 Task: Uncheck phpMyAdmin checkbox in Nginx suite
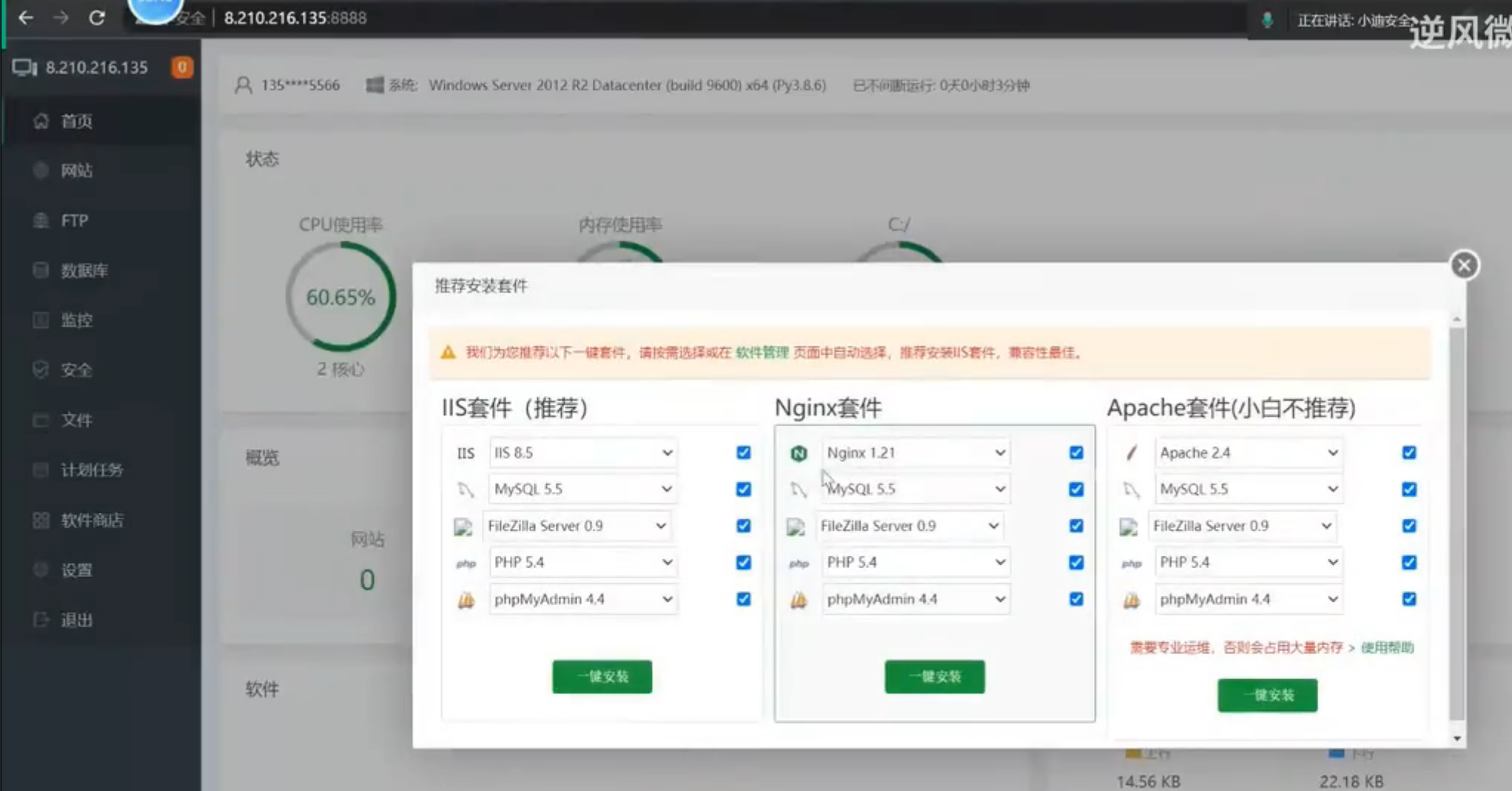click(1076, 599)
